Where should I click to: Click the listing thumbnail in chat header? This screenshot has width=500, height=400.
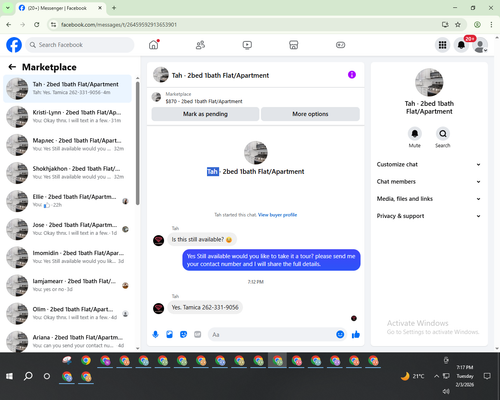[161, 75]
